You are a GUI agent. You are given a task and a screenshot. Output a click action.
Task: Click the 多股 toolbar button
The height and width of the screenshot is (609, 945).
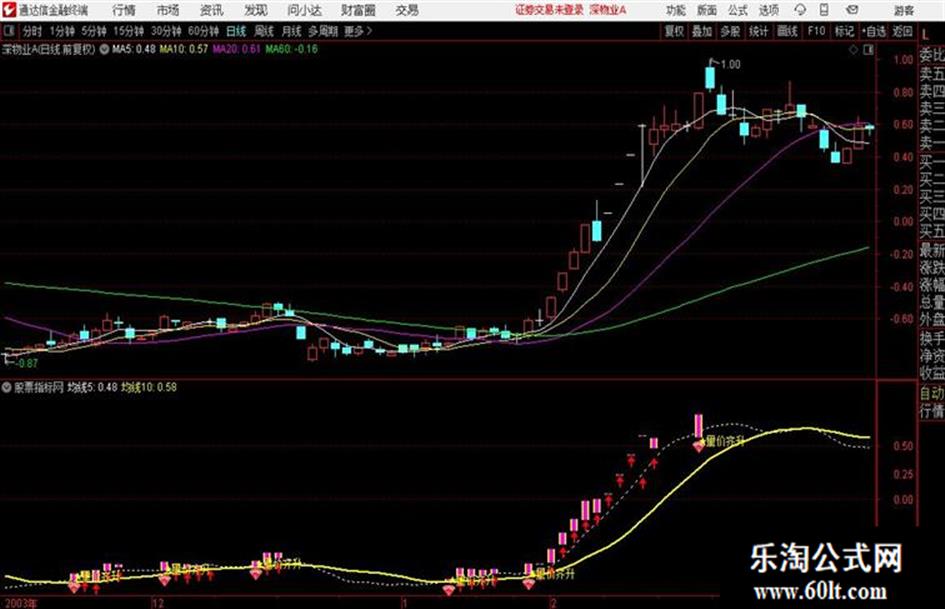[730, 31]
